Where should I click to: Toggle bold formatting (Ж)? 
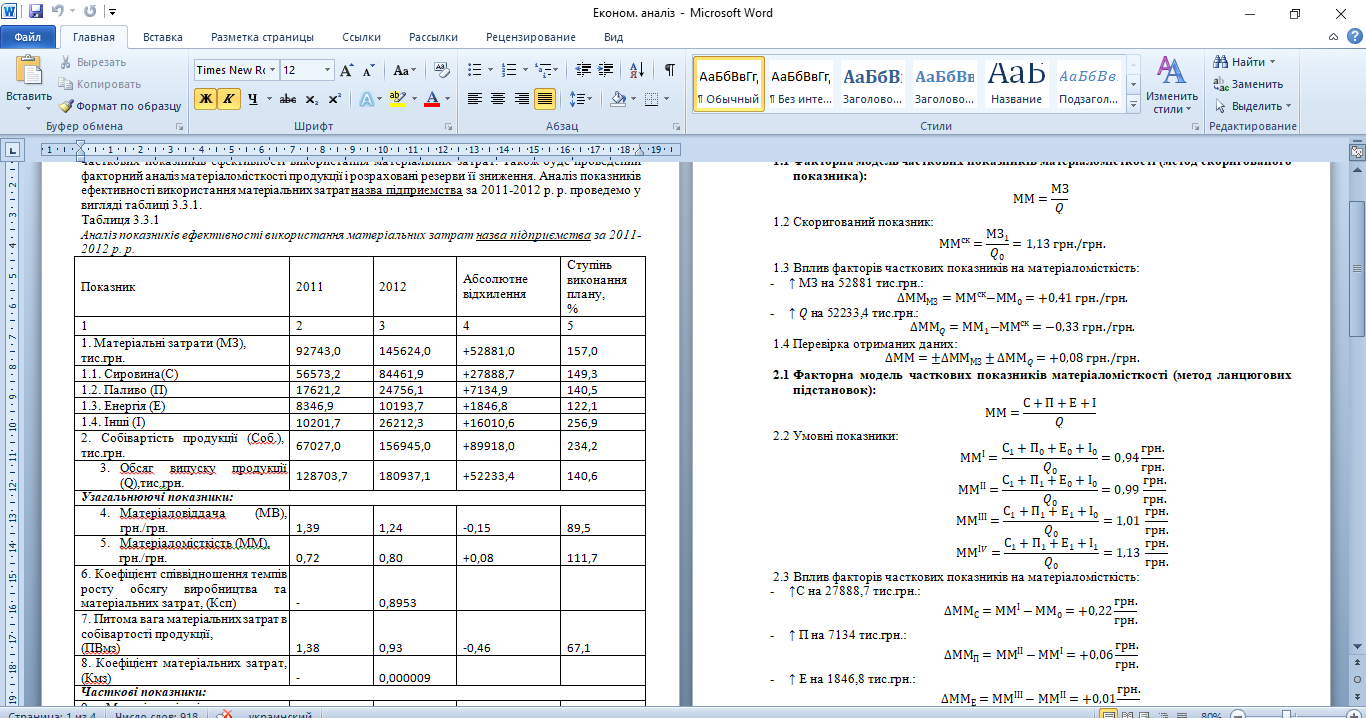point(205,99)
